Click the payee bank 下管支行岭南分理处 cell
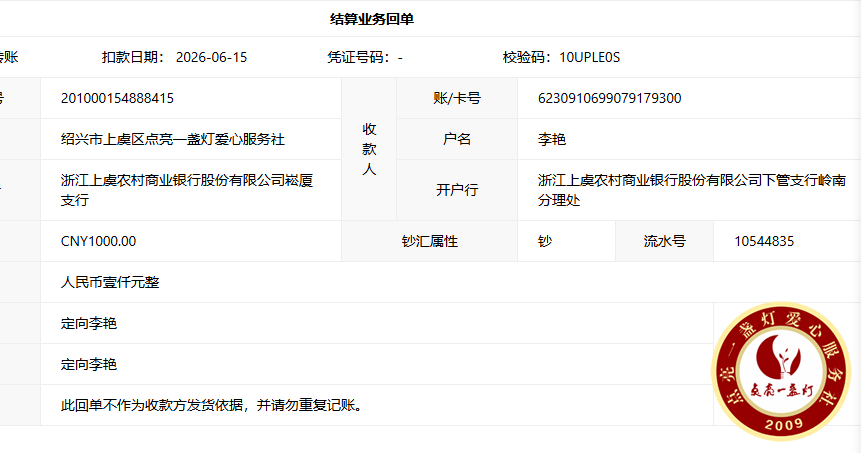Viewport: 861px width, 453px height. (x=689, y=190)
